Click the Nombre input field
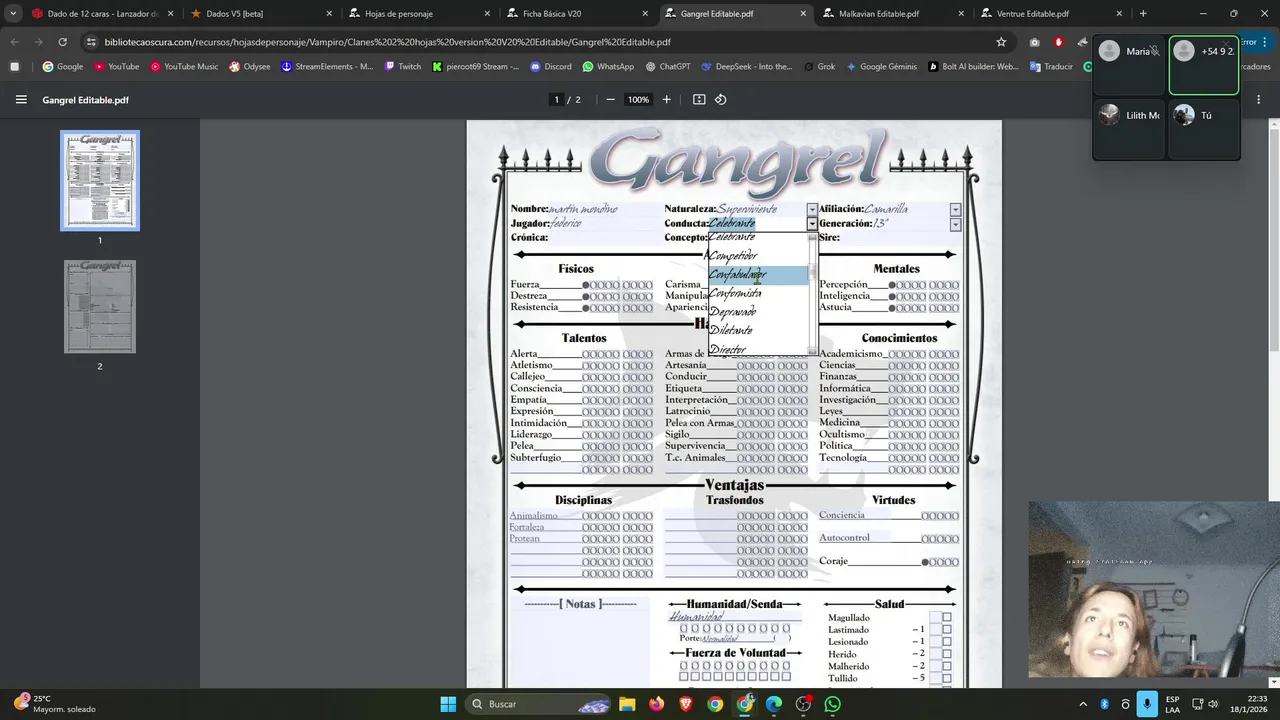The width and height of the screenshot is (1280, 720). [x=604, y=210]
